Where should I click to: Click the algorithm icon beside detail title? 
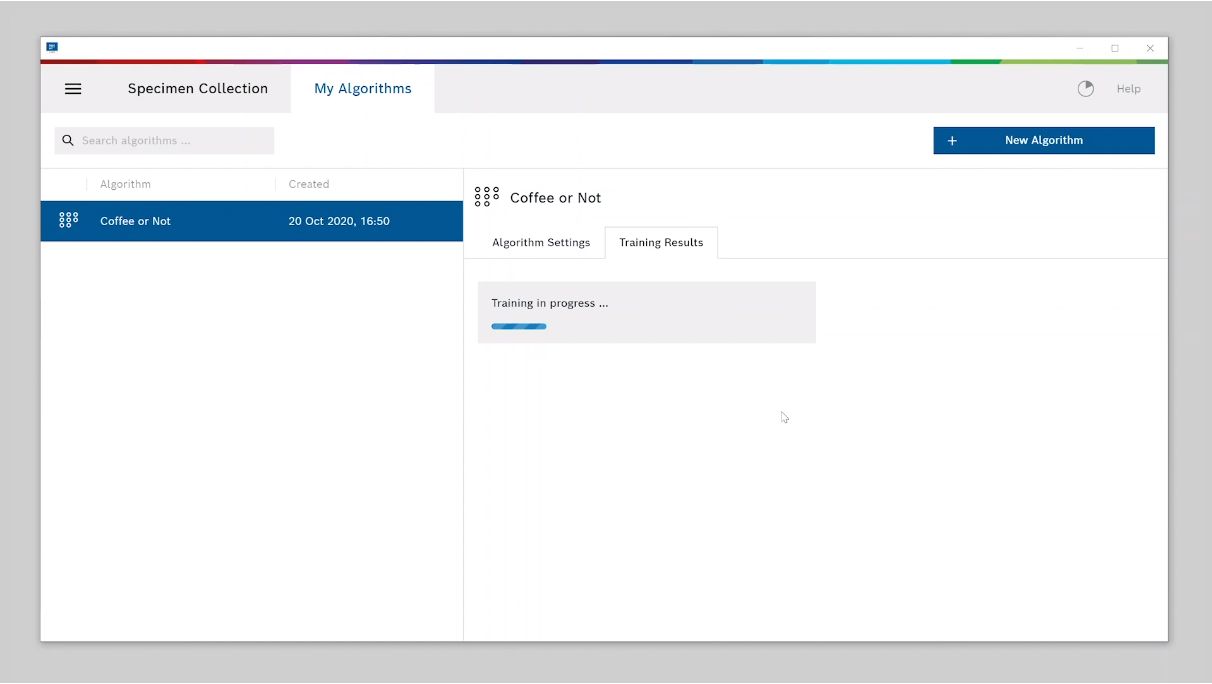coord(487,197)
